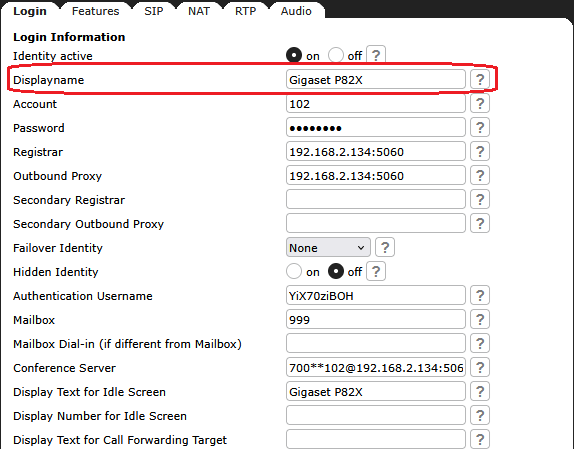Click help icon for Outbound Proxy
The height and width of the screenshot is (449, 575).
point(480,176)
